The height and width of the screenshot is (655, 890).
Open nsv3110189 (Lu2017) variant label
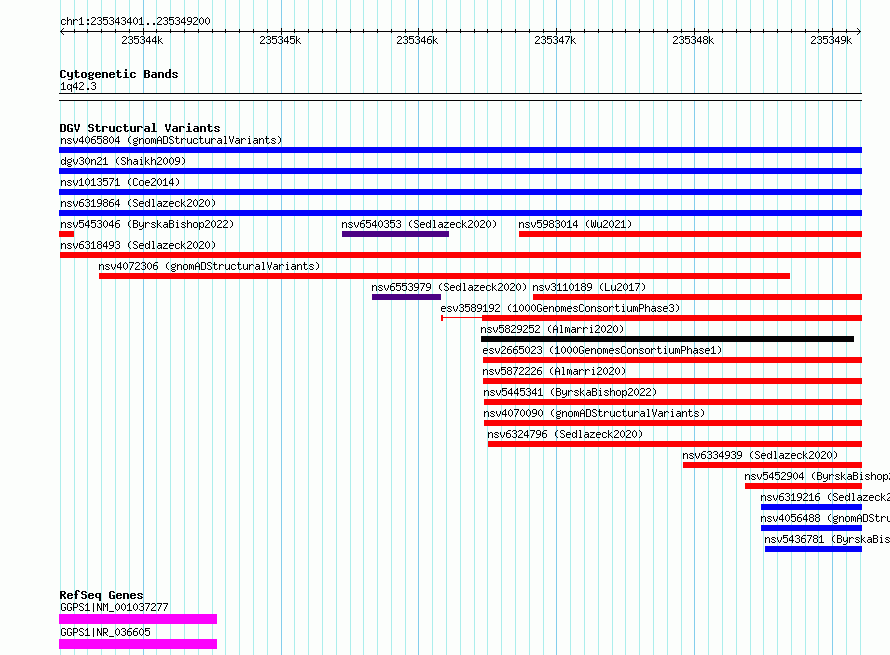589,287
